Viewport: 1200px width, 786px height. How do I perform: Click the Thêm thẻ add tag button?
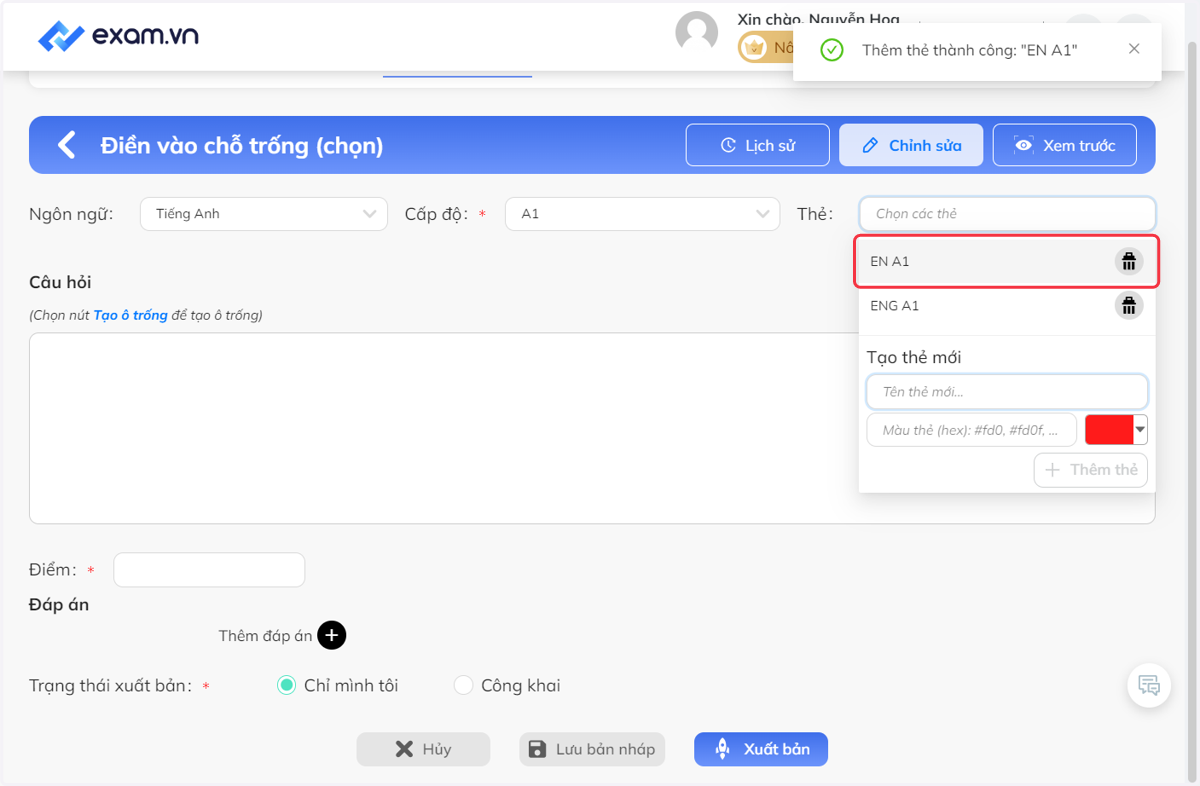coord(1091,470)
